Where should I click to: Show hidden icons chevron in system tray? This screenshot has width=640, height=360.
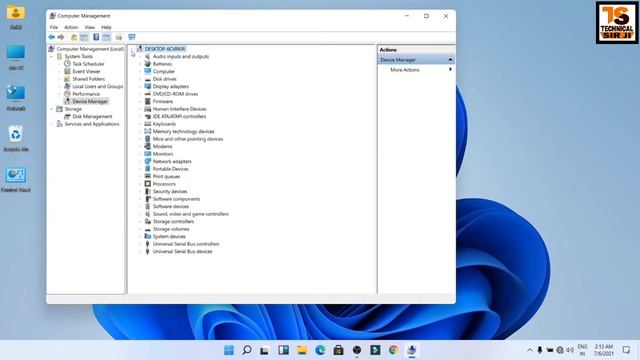point(530,350)
